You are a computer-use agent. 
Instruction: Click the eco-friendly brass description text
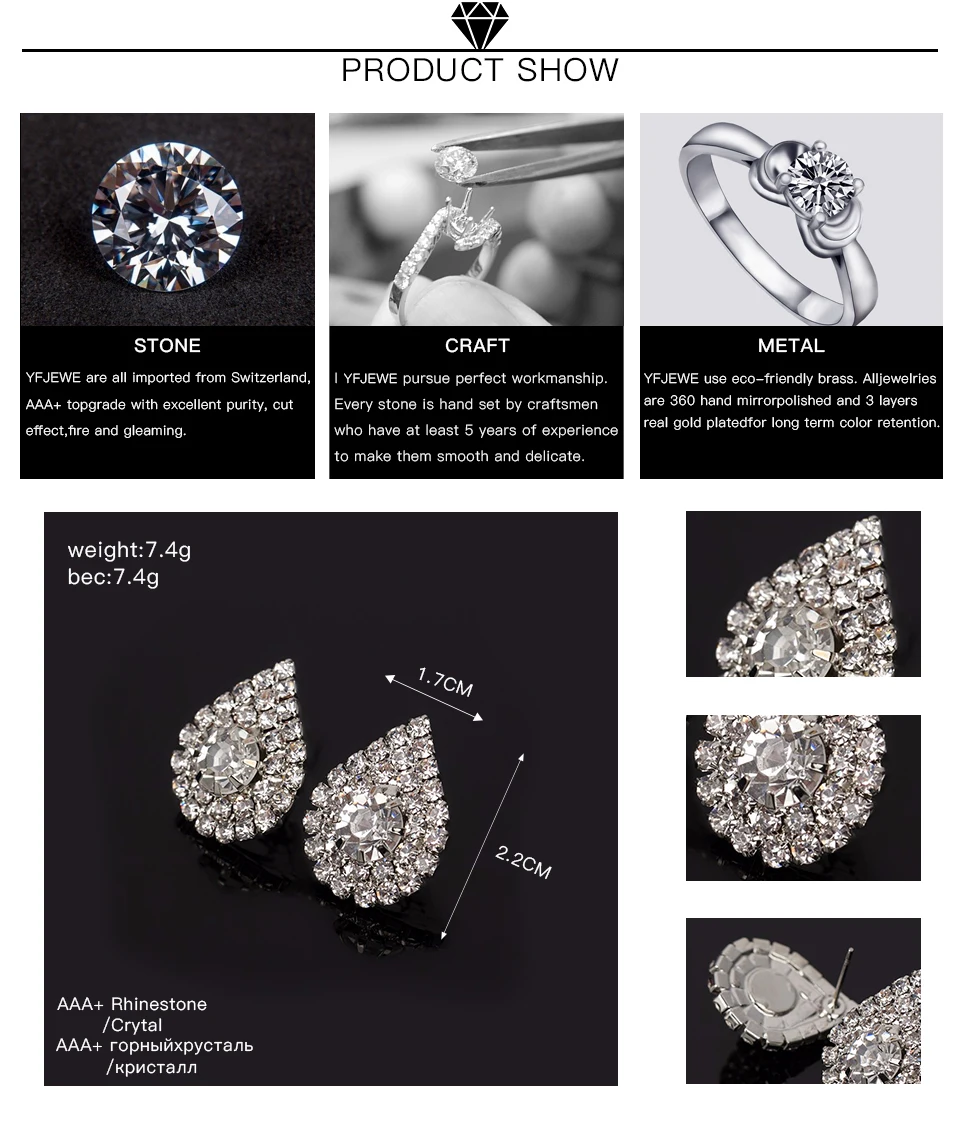[x=791, y=400]
